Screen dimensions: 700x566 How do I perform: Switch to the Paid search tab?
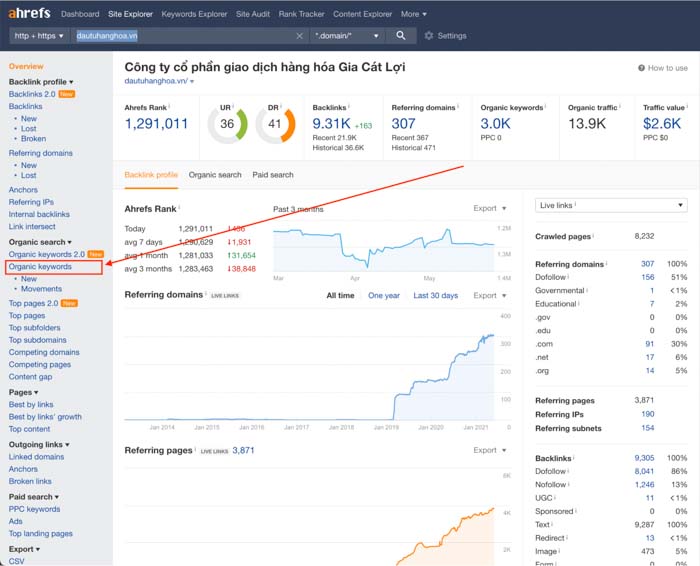tap(273, 175)
